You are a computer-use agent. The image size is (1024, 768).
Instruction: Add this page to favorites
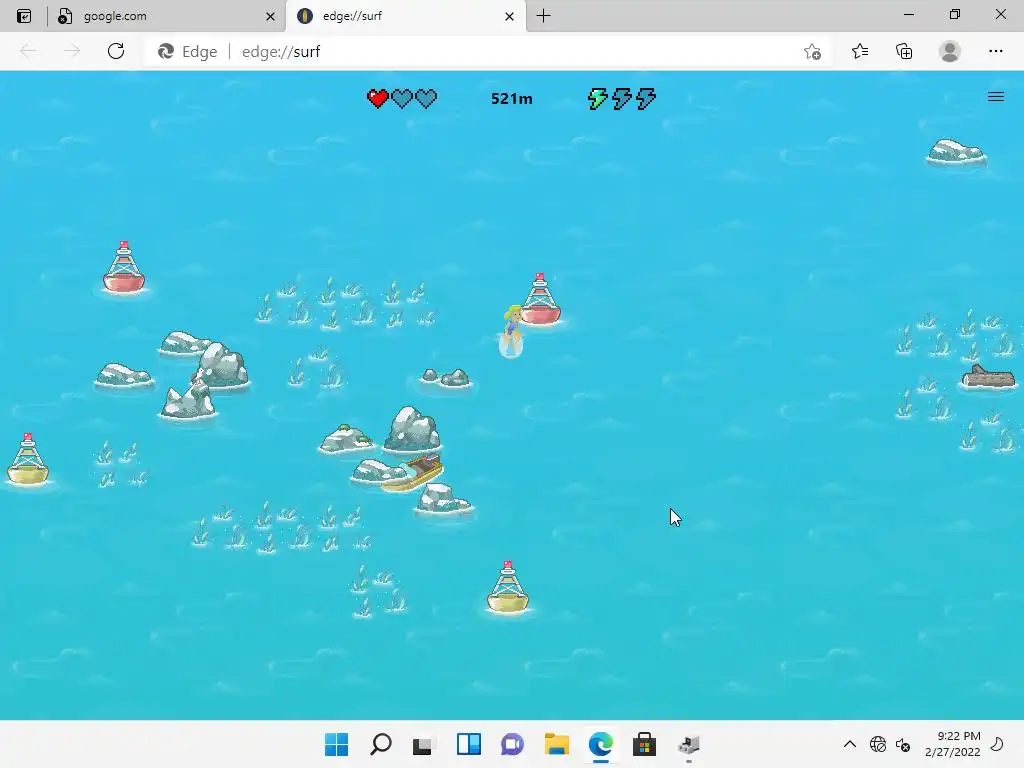812,52
